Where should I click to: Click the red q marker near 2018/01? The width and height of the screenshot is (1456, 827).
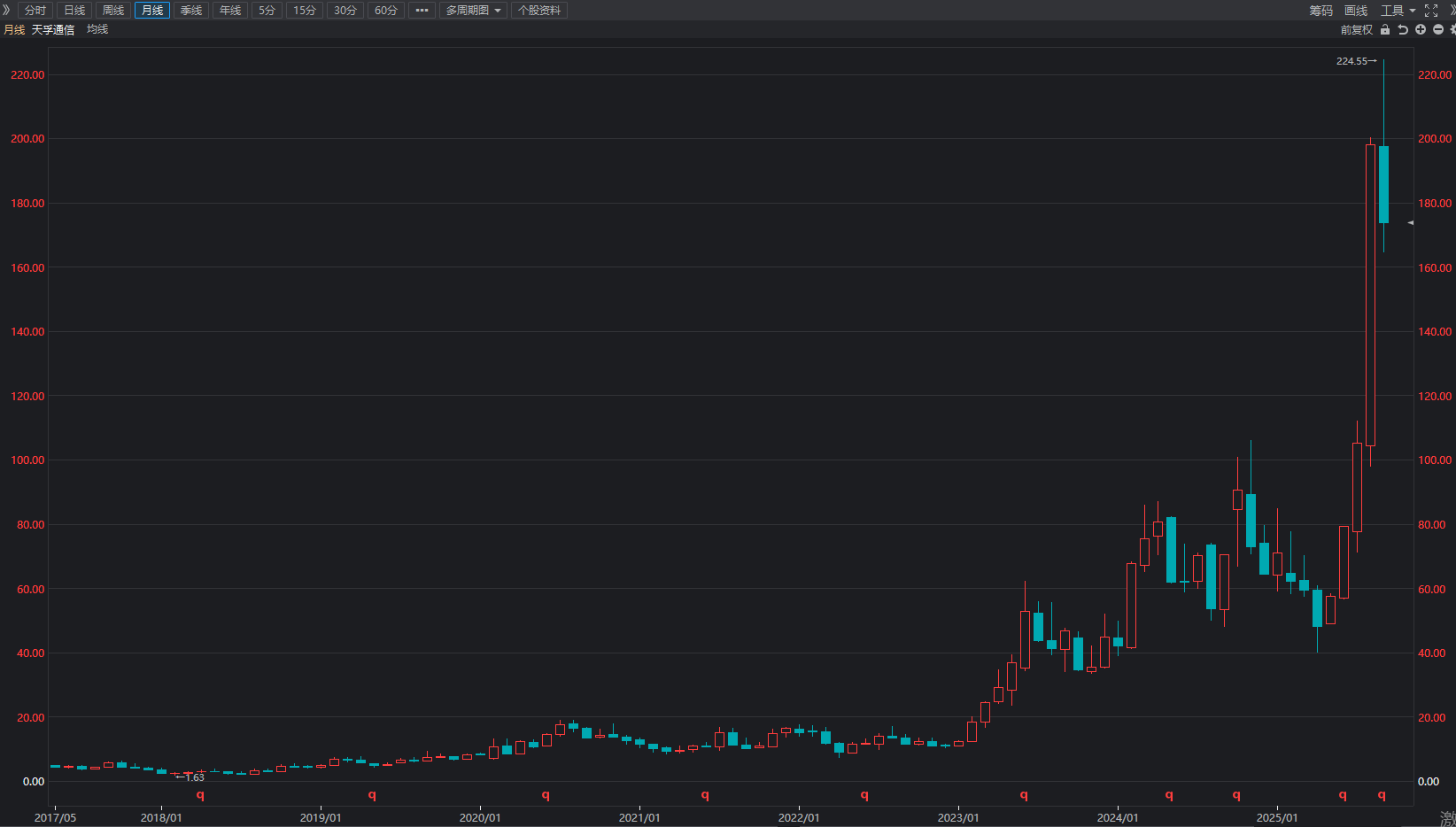[x=200, y=795]
